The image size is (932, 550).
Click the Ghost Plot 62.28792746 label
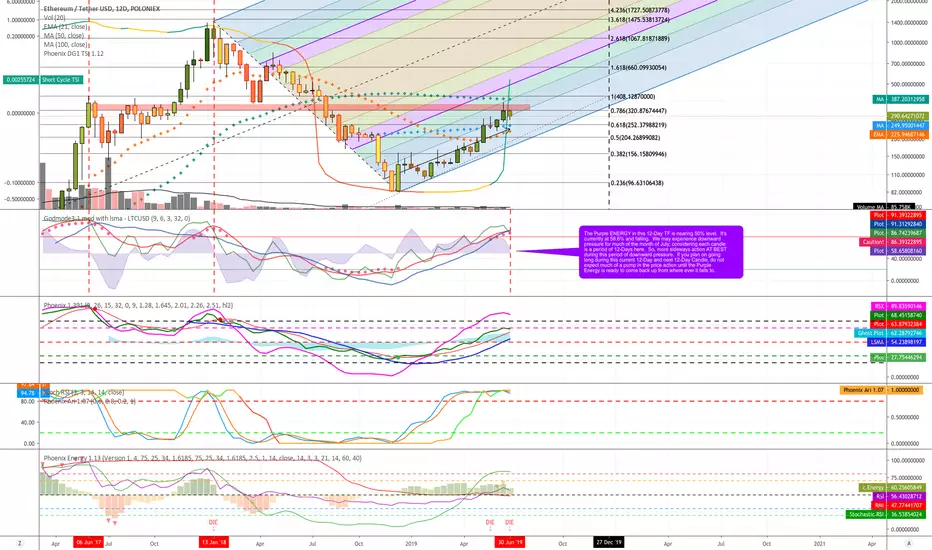click(892, 334)
